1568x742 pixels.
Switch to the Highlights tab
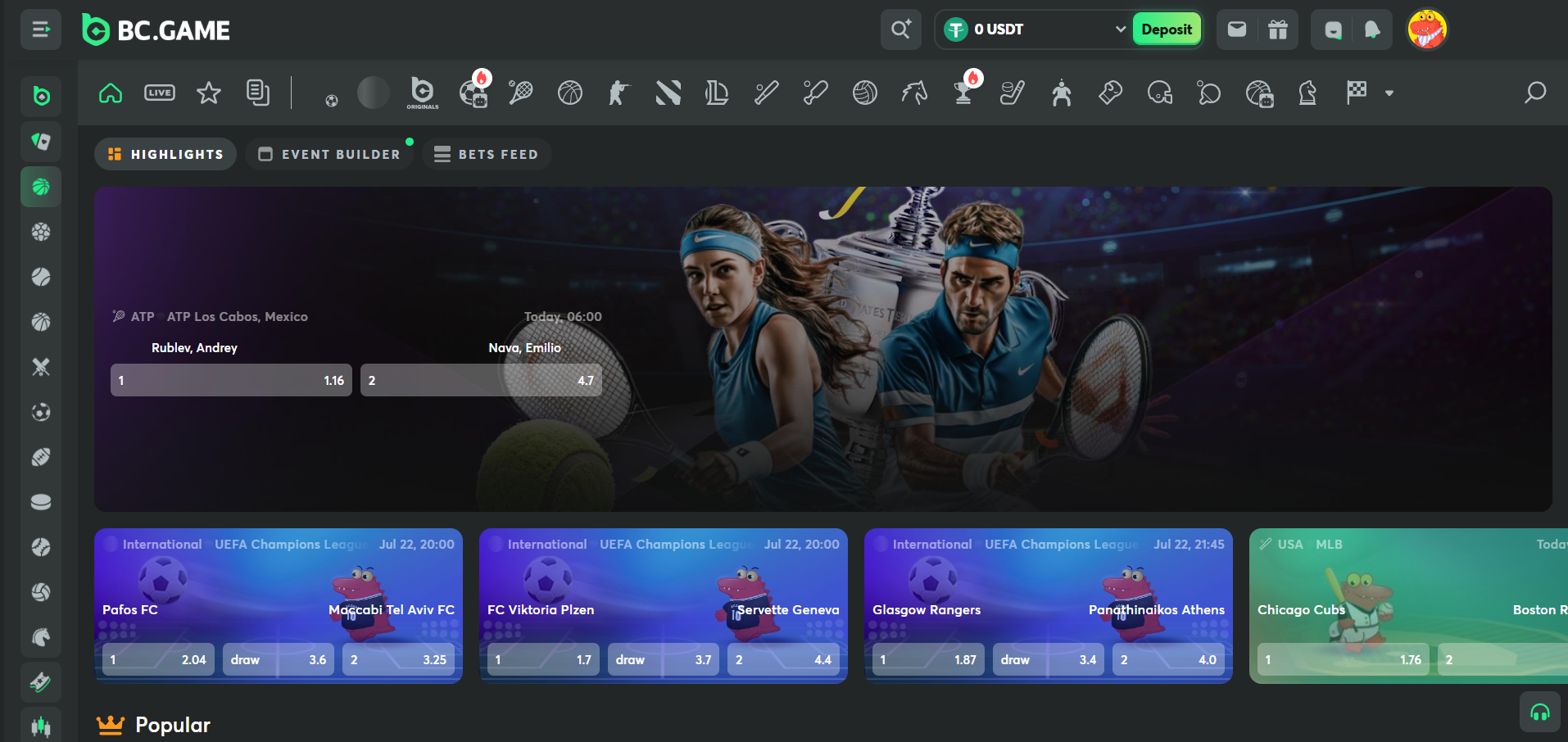click(x=165, y=154)
